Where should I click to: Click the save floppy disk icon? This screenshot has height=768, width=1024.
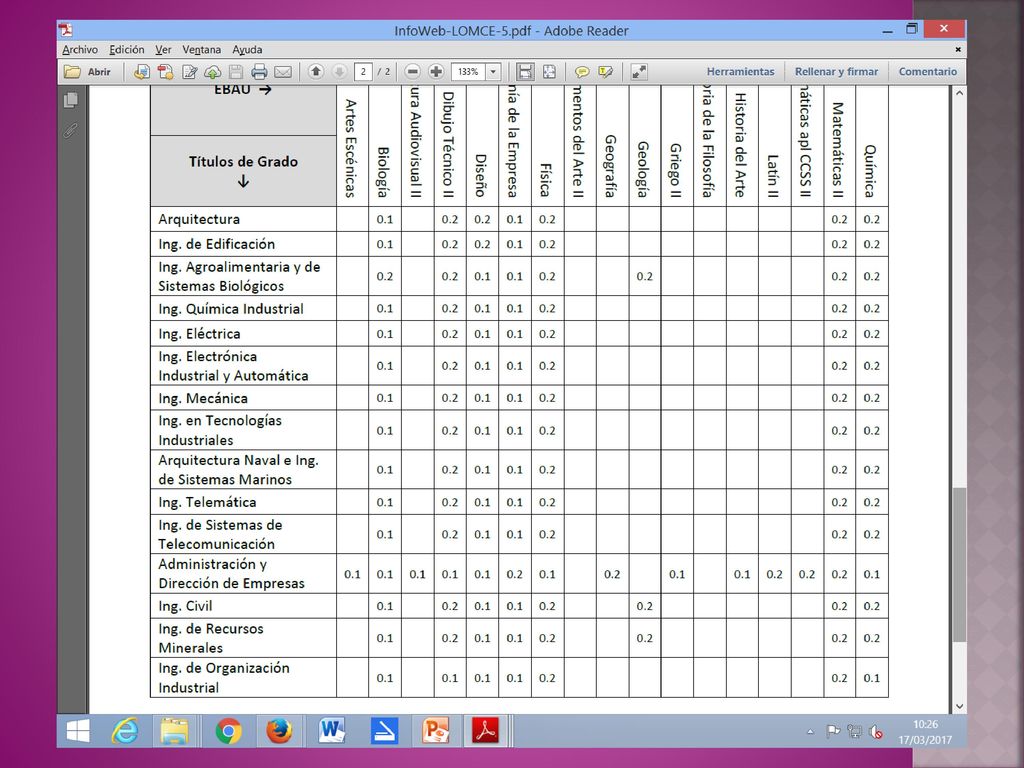[x=236, y=72]
